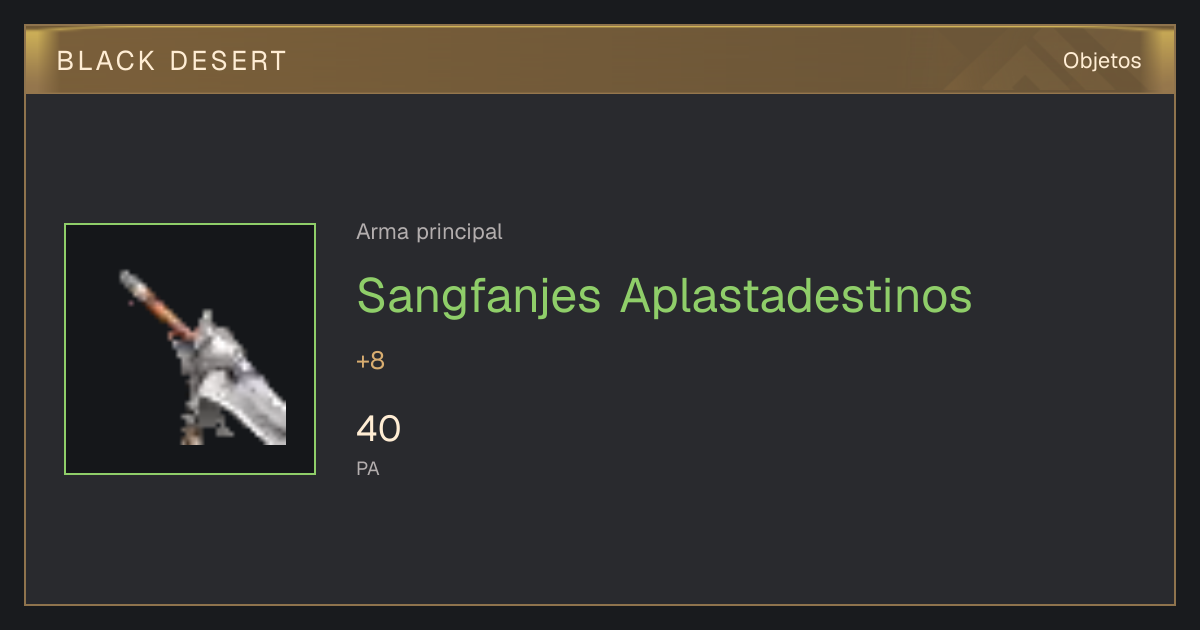Viewport: 1200px width, 630px height.
Task: Click the Sangfanjes weapon item icon
Action: pyautogui.click(x=190, y=349)
